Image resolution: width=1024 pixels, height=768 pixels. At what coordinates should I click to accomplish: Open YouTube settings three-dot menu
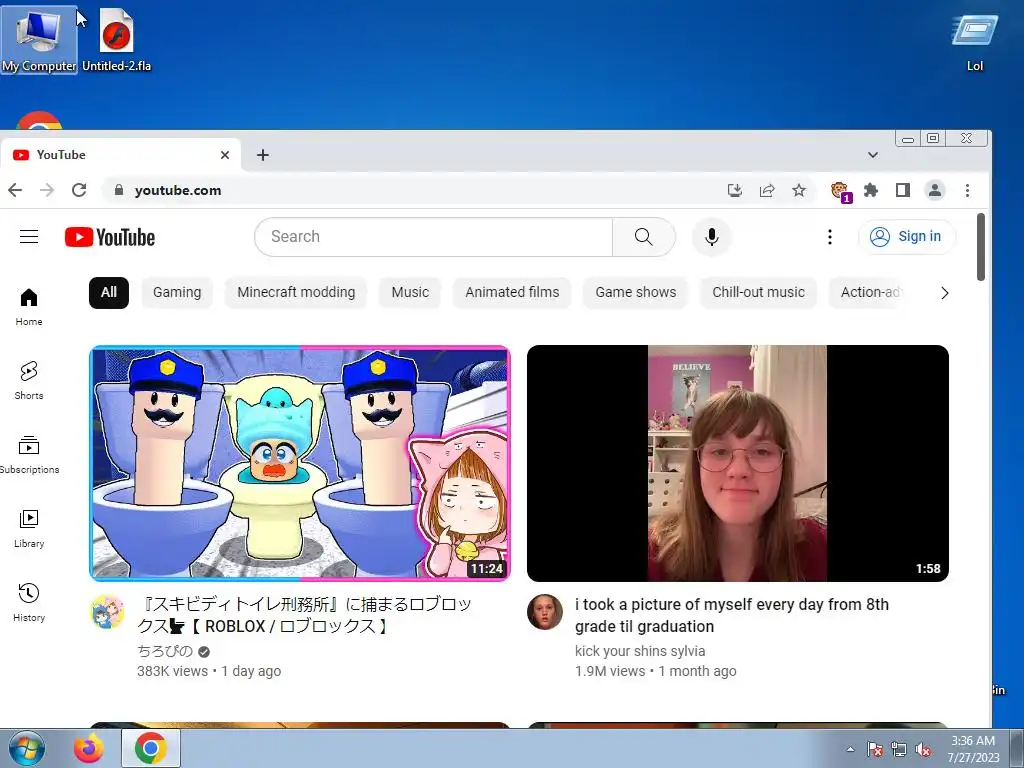click(829, 237)
